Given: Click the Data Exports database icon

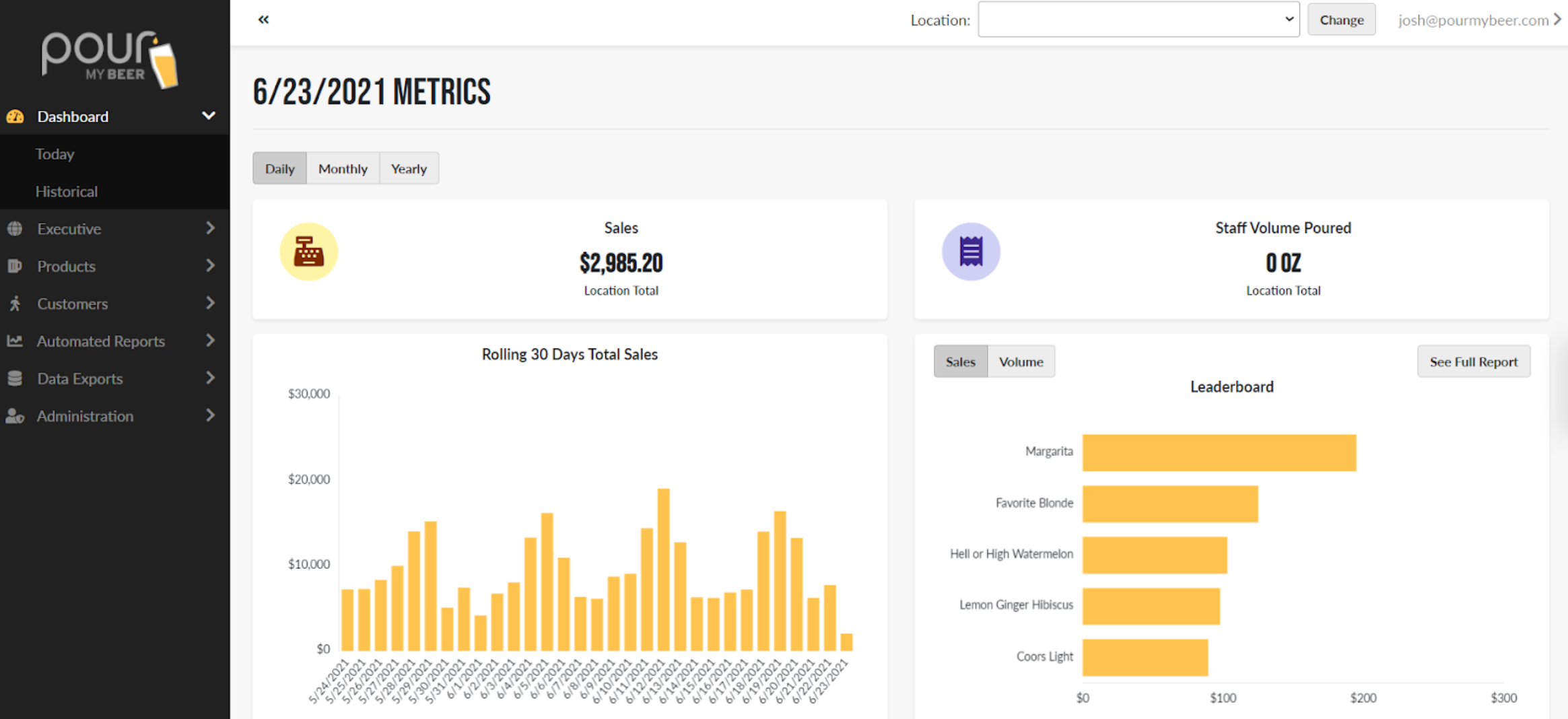Looking at the screenshot, I should (15, 378).
